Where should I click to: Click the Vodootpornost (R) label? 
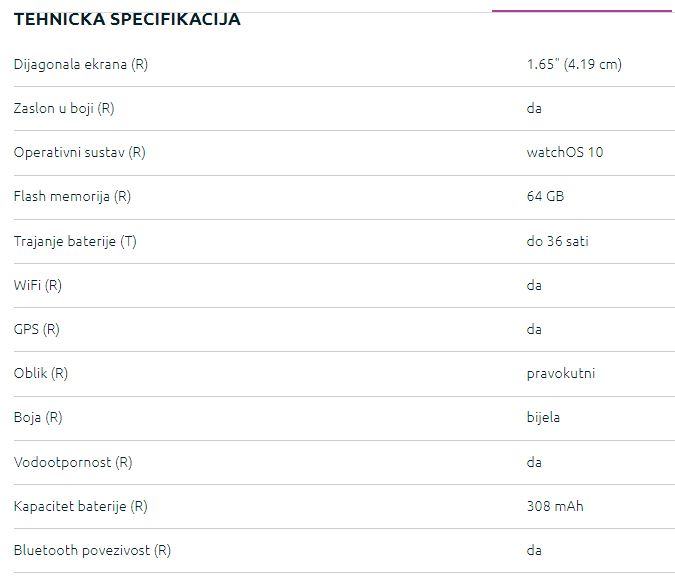tap(74, 462)
